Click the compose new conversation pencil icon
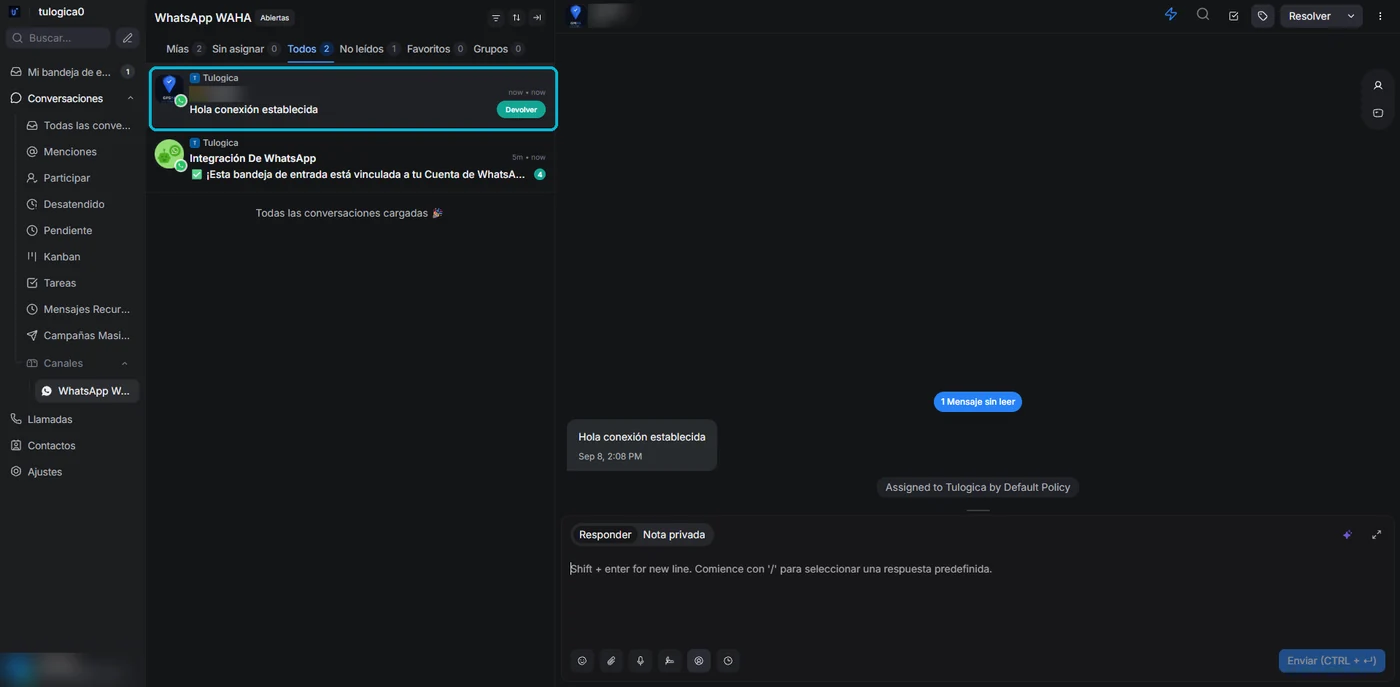Viewport: 1400px width, 687px height. (x=127, y=38)
